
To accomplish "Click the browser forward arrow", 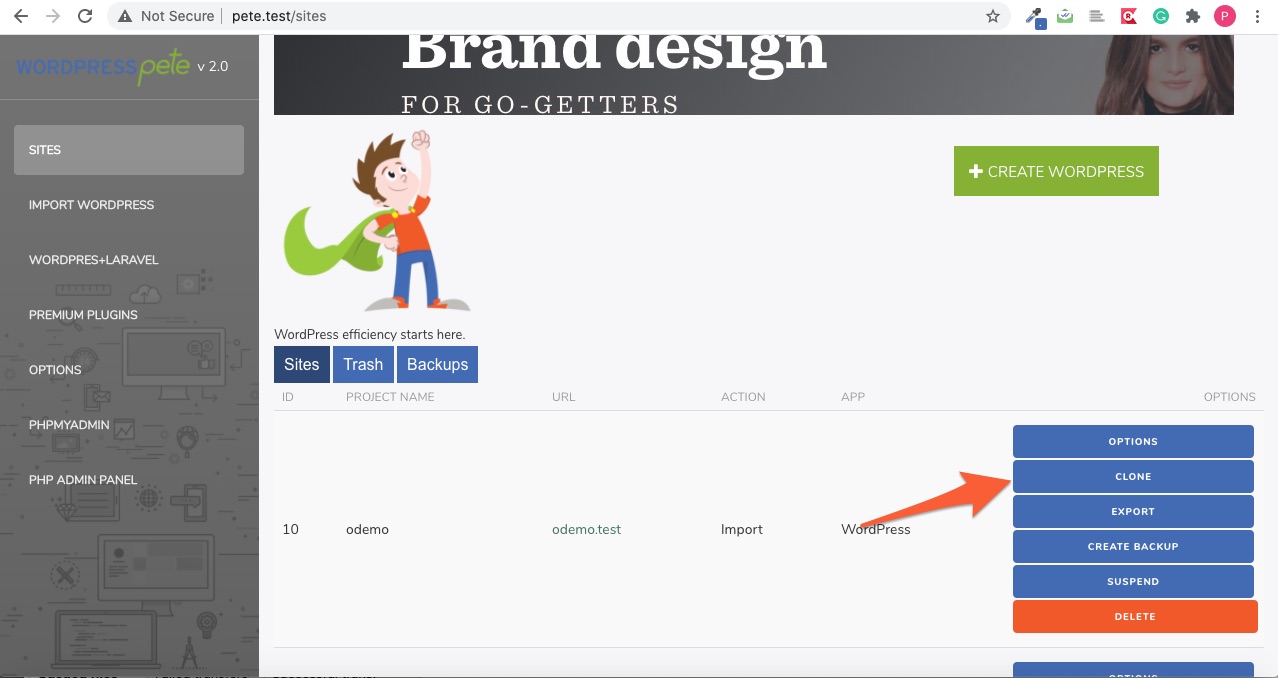I will pyautogui.click(x=53, y=16).
